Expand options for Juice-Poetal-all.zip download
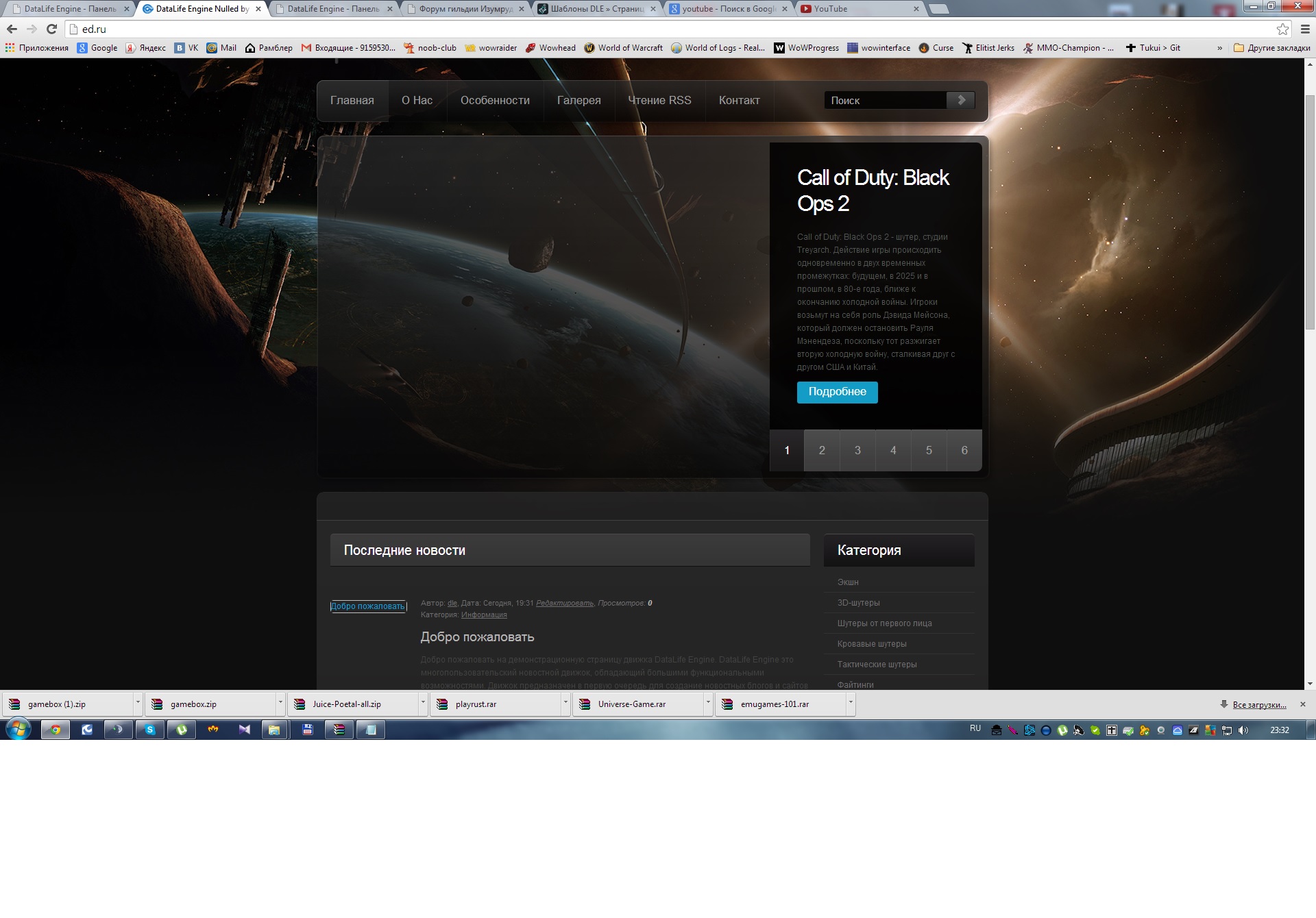The width and height of the screenshot is (1316, 918). [423, 704]
